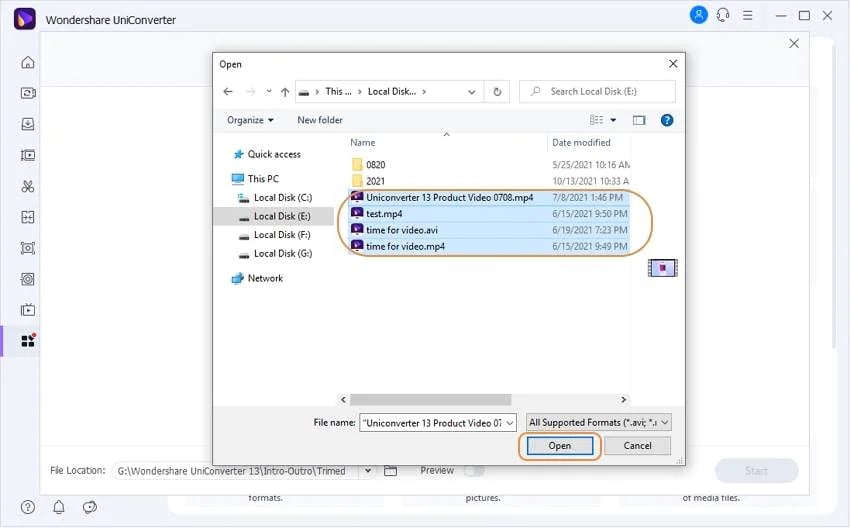The image size is (850, 528).
Task: Click the video thumbnail in preview pane
Action: (662, 268)
